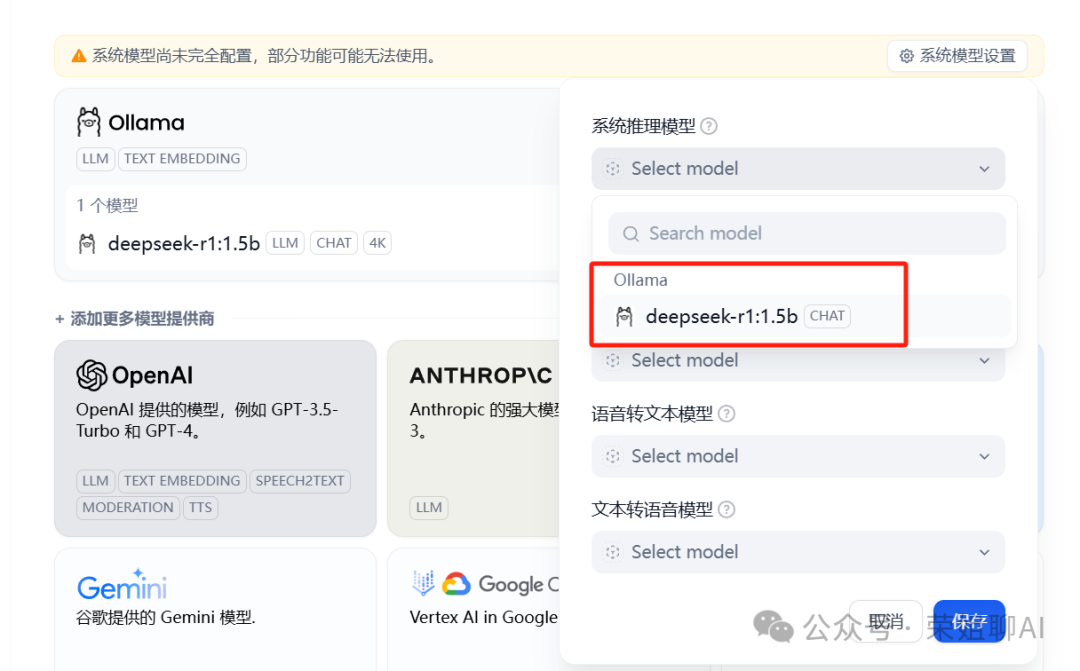Click the 取消 button to cancel
Image resolution: width=1080 pixels, height=671 pixels.
tap(886, 620)
